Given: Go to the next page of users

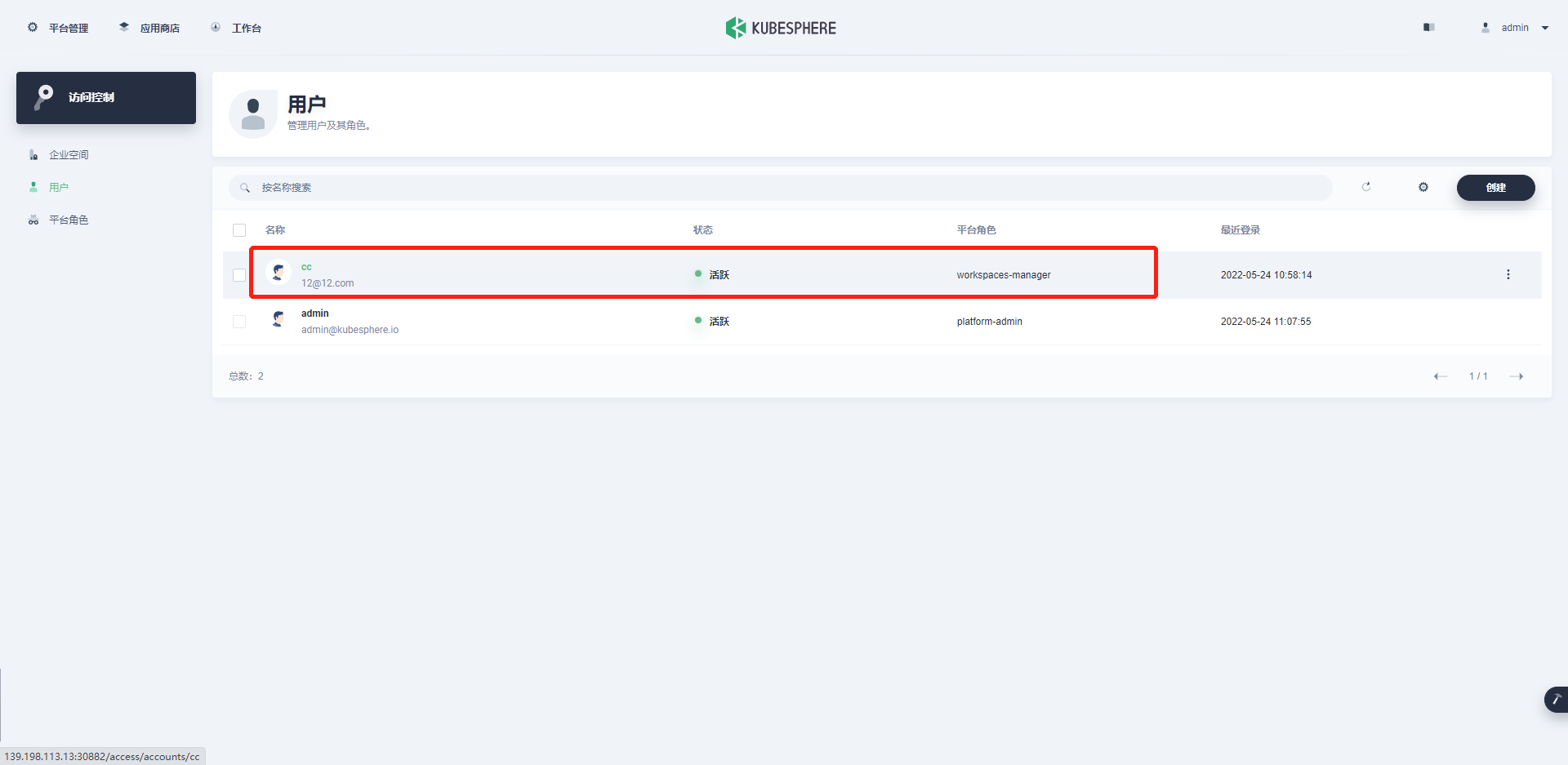Looking at the screenshot, I should 1517,376.
